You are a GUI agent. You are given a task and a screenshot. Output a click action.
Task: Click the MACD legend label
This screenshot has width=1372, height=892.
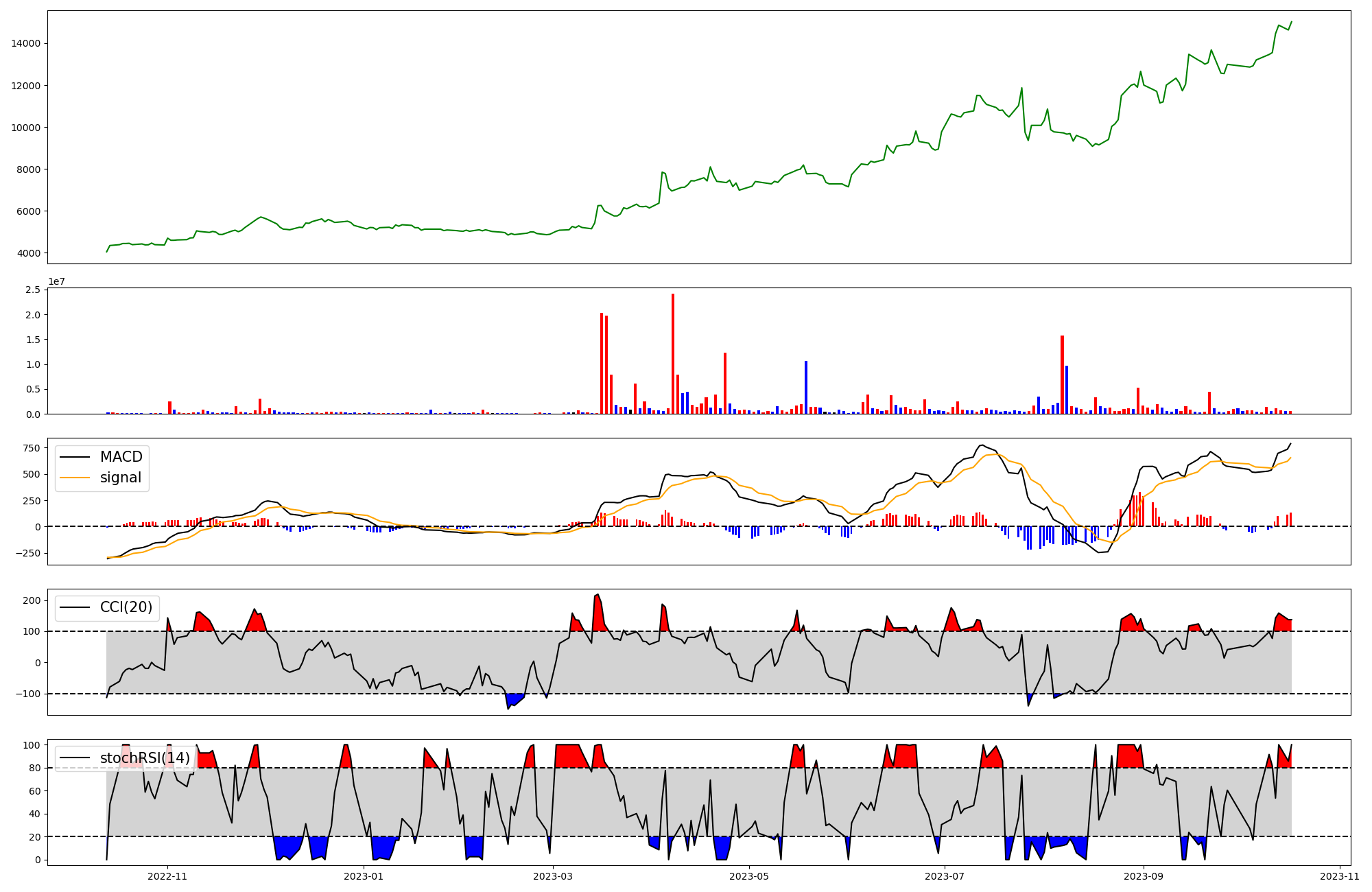(121, 457)
